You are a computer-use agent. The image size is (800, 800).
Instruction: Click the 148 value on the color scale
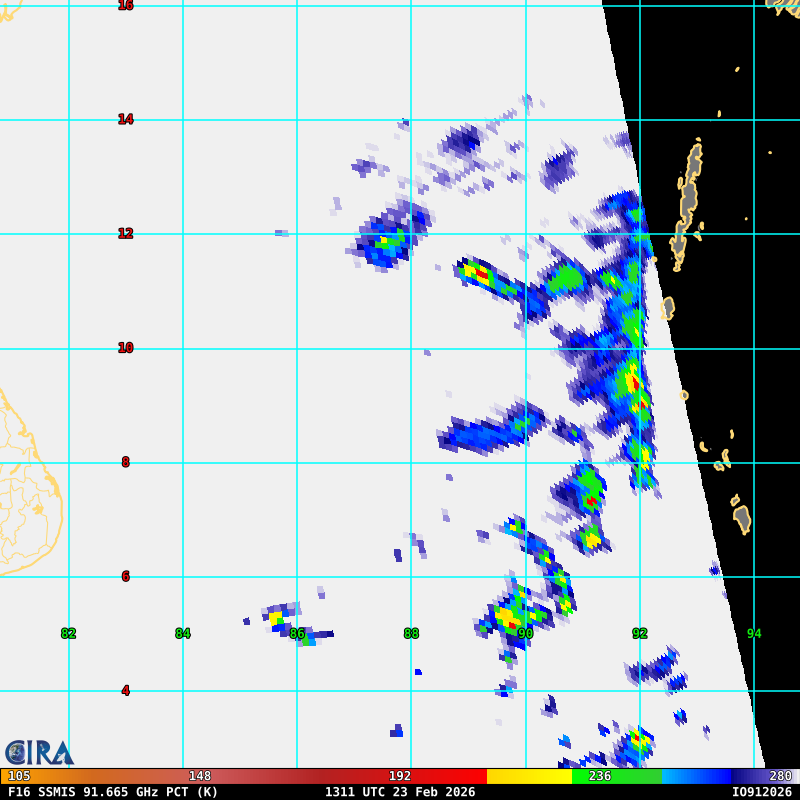pyautogui.click(x=200, y=776)
